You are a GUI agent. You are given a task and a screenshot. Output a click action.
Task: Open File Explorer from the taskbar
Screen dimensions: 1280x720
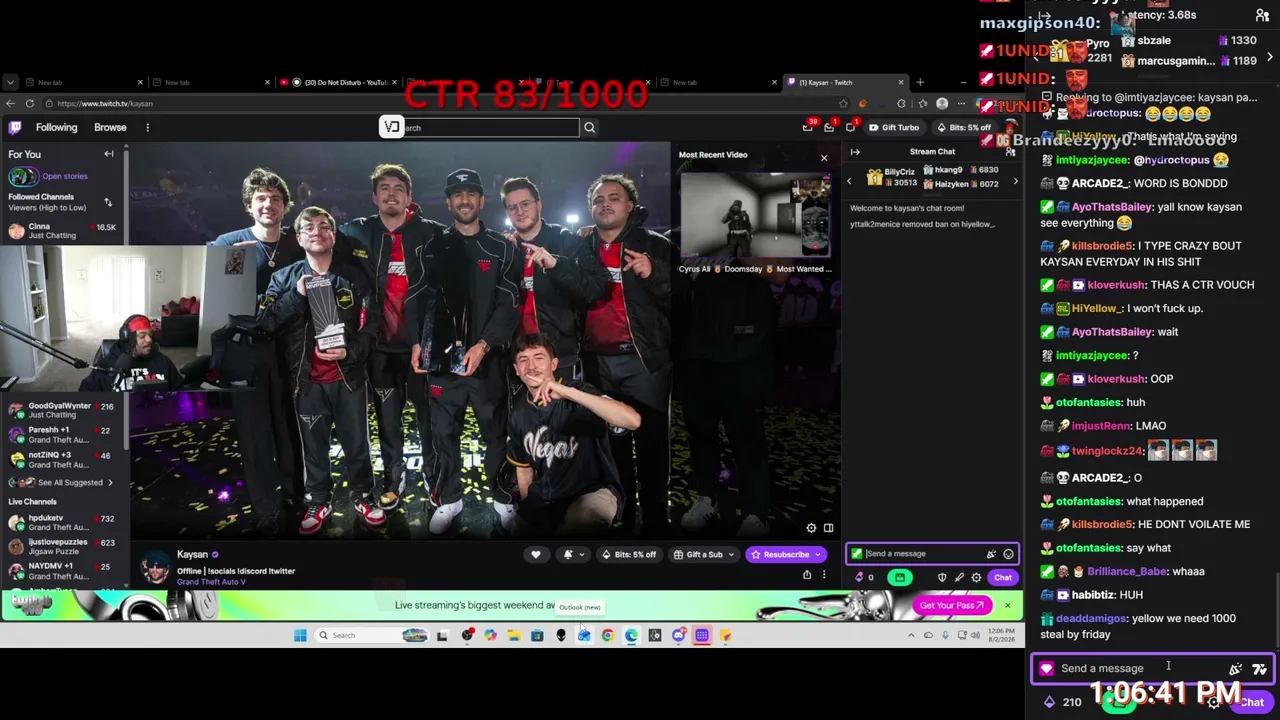click(513, 635)
